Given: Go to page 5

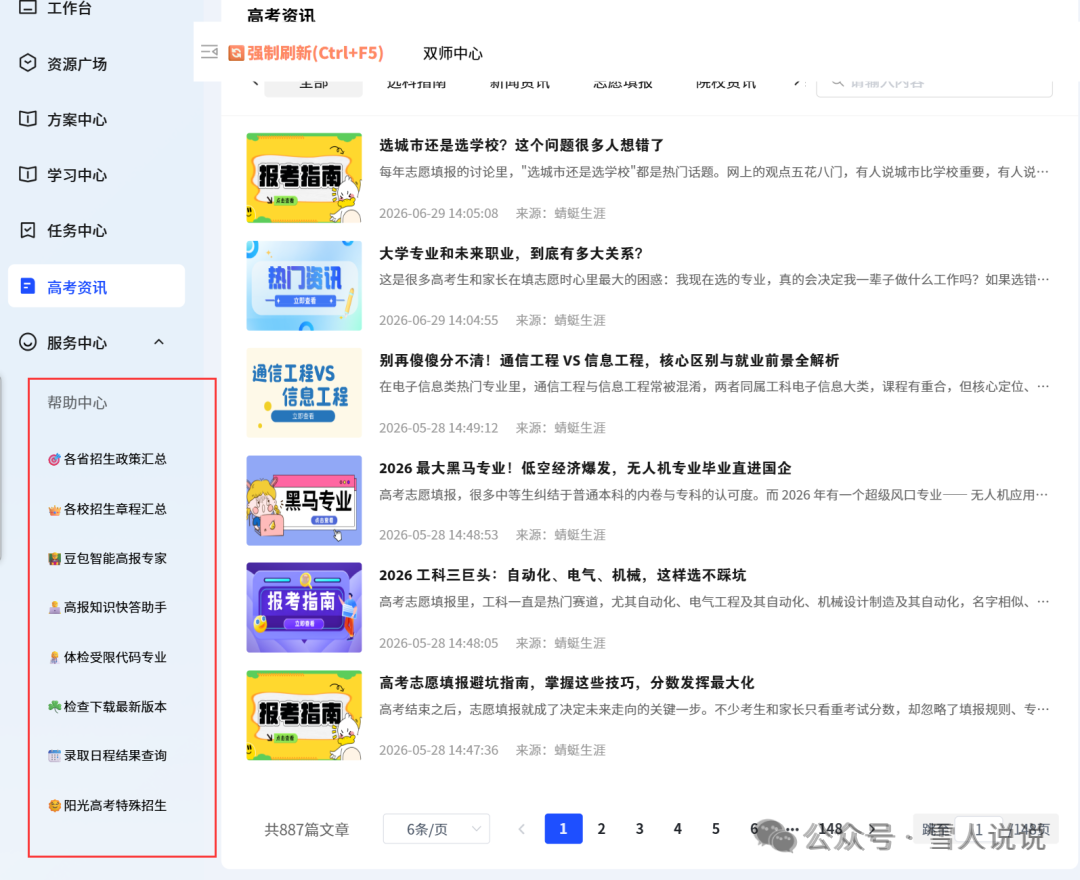Looking at the screenshot, I should pos(716,829).
